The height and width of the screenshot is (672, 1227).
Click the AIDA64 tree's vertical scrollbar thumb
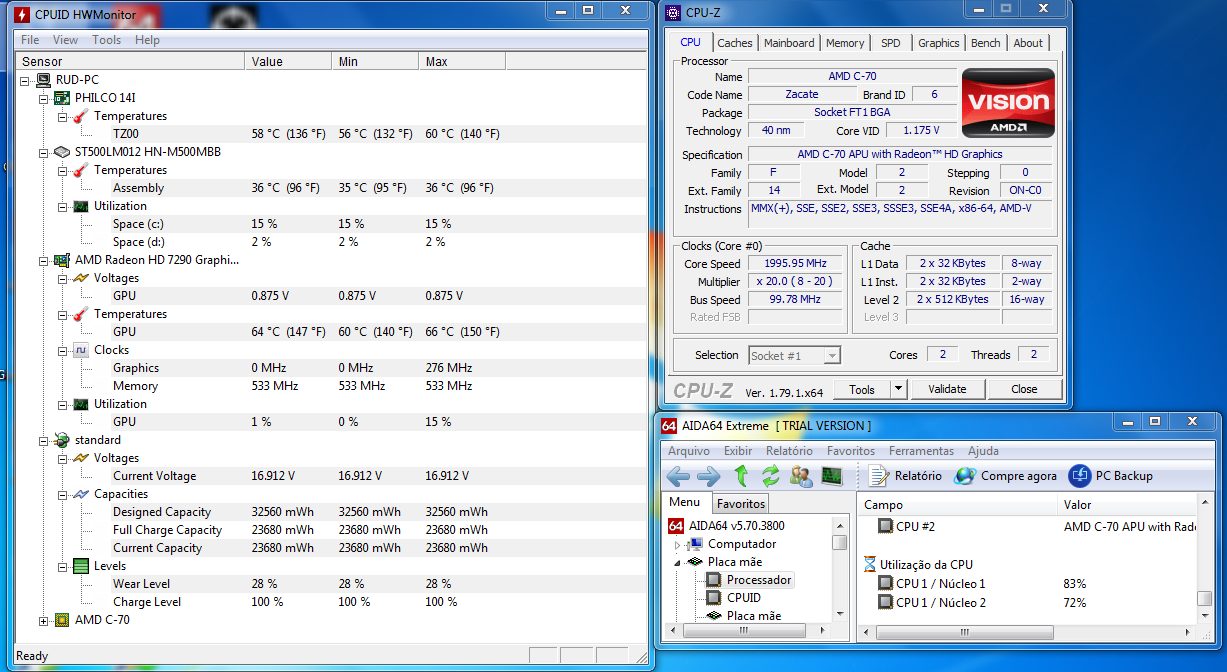click(839, 542)
